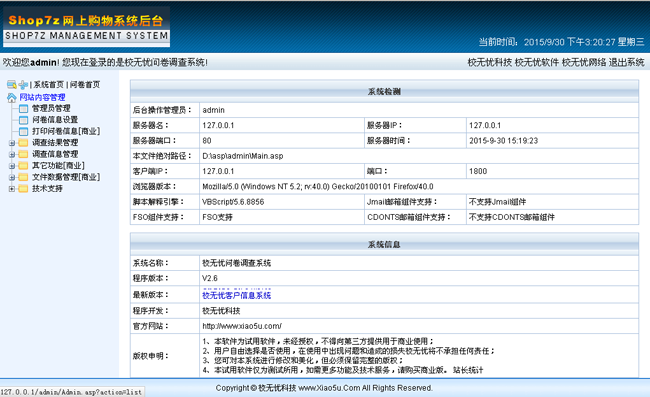
Task: Expand the 调查信息管理 tree node
Action: pyautogui.click(x=12, y=155)
